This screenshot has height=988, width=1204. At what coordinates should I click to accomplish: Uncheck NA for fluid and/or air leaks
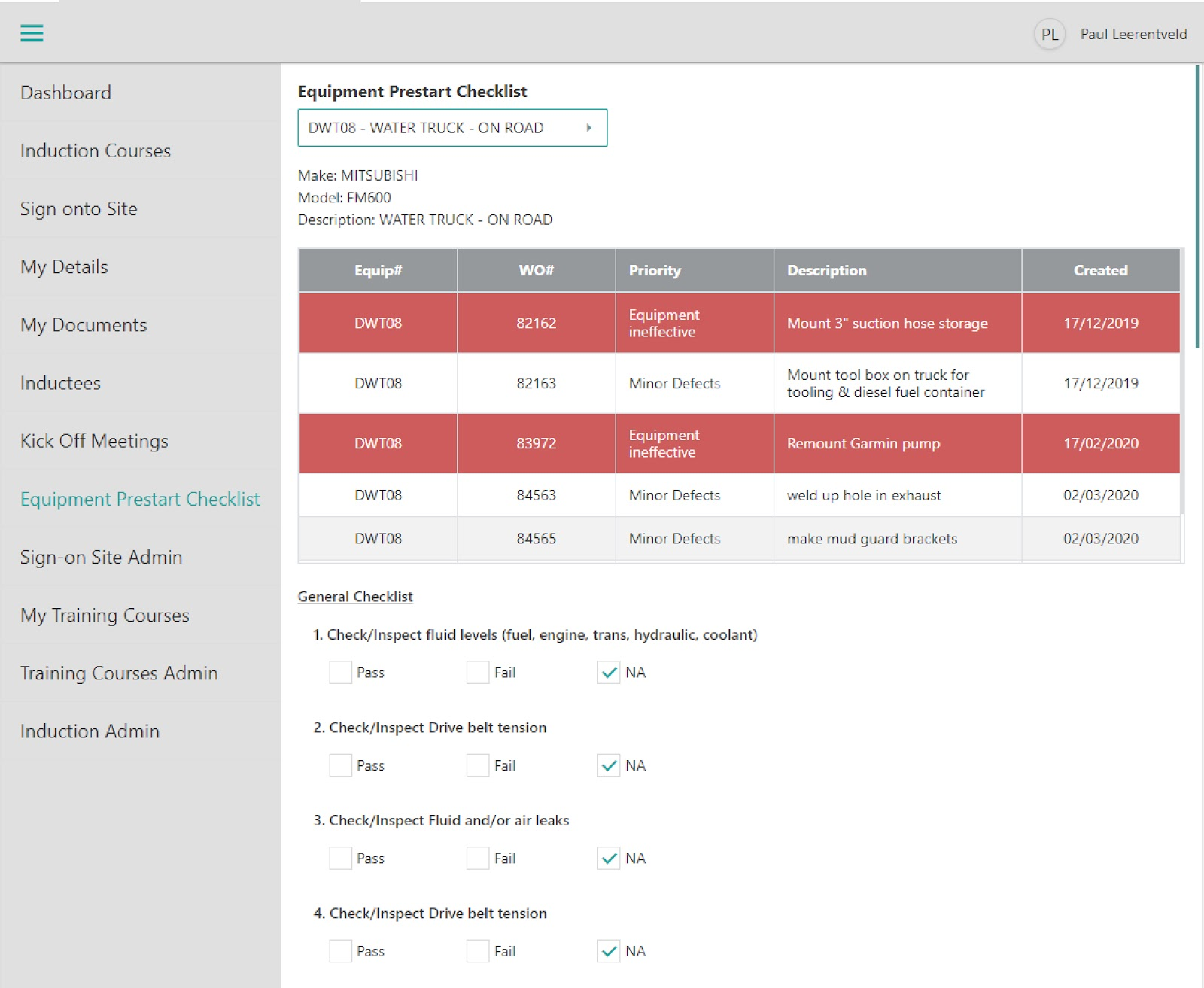point(609,859)
